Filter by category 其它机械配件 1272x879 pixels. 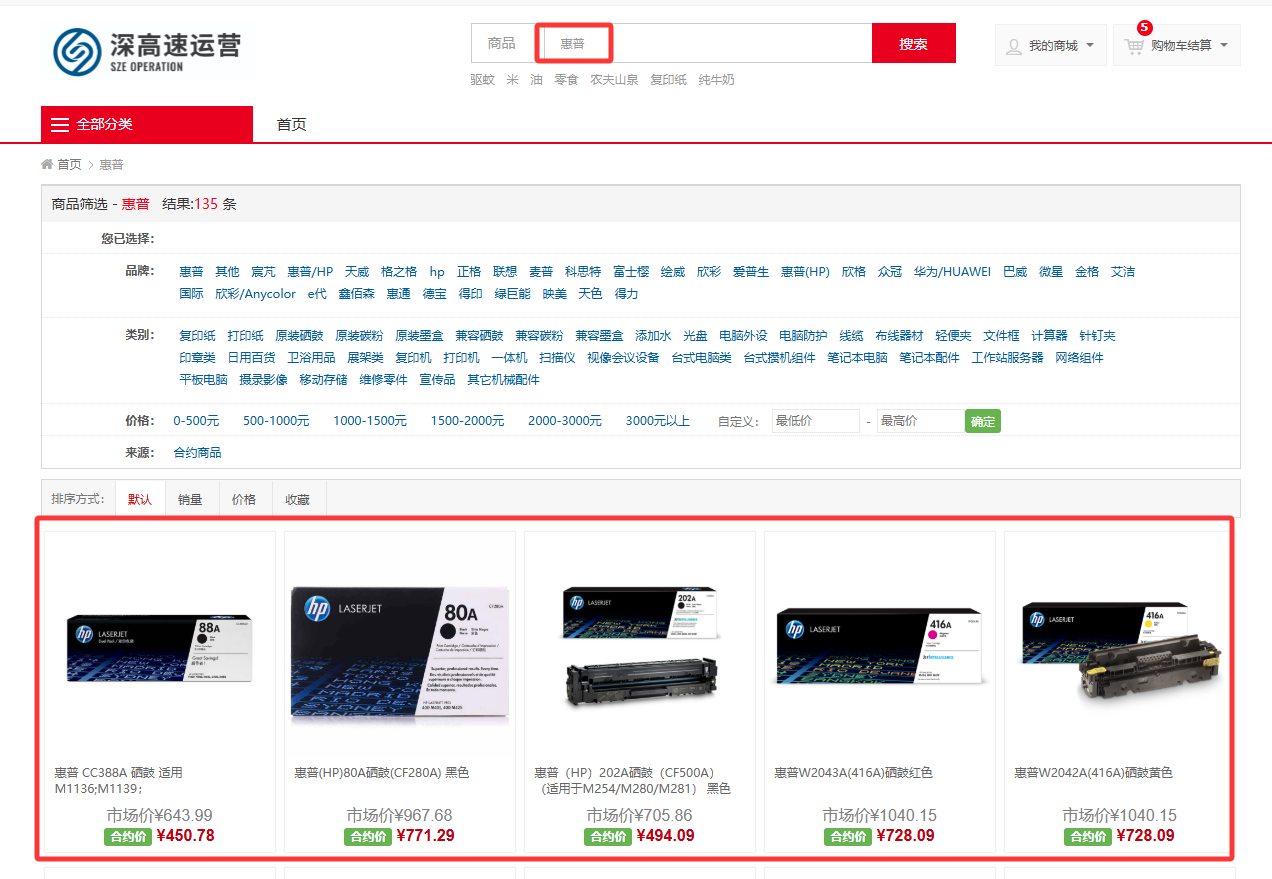click(x=503, y=380)
